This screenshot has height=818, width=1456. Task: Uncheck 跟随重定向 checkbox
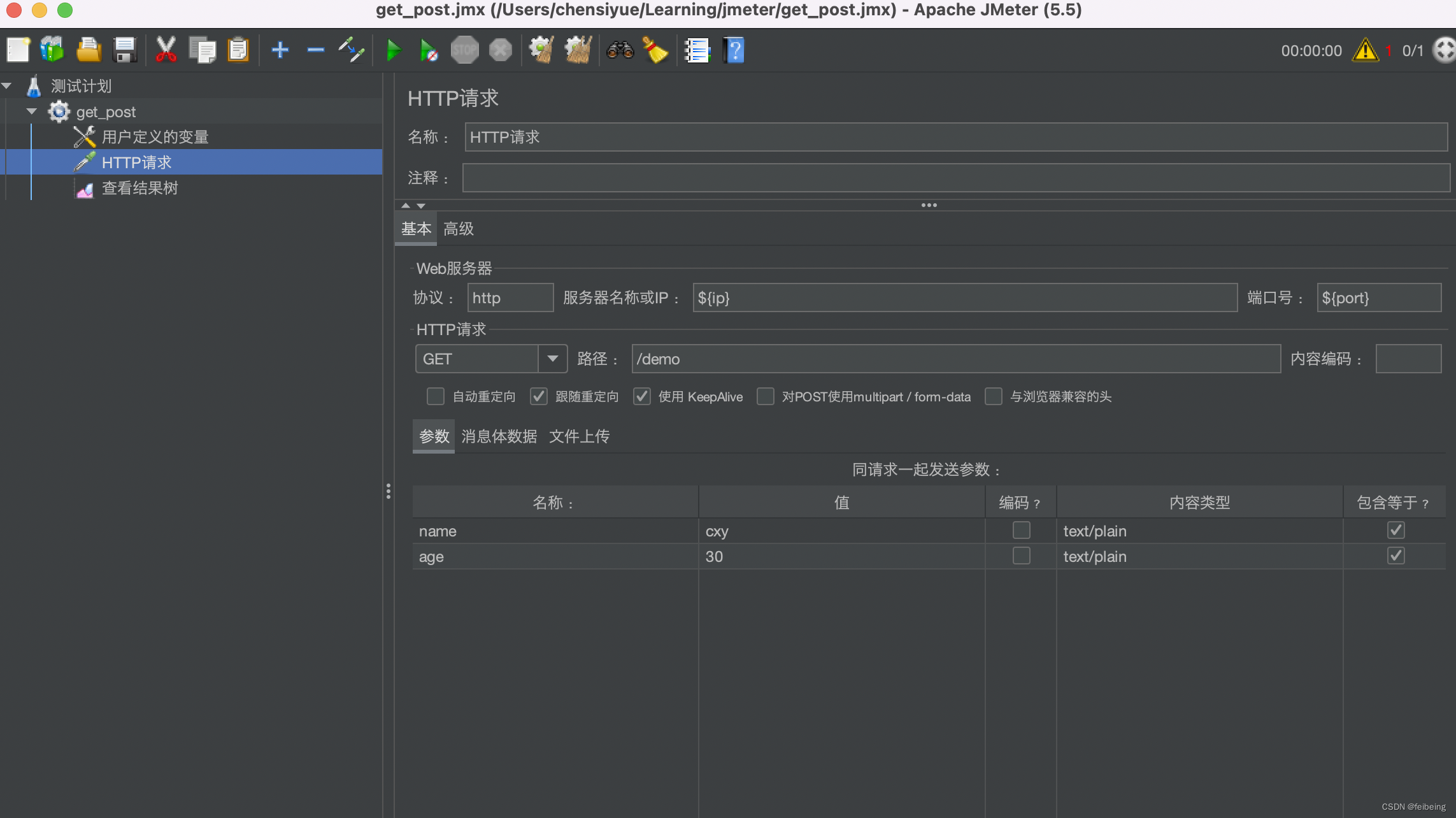[x=539, y=396]
